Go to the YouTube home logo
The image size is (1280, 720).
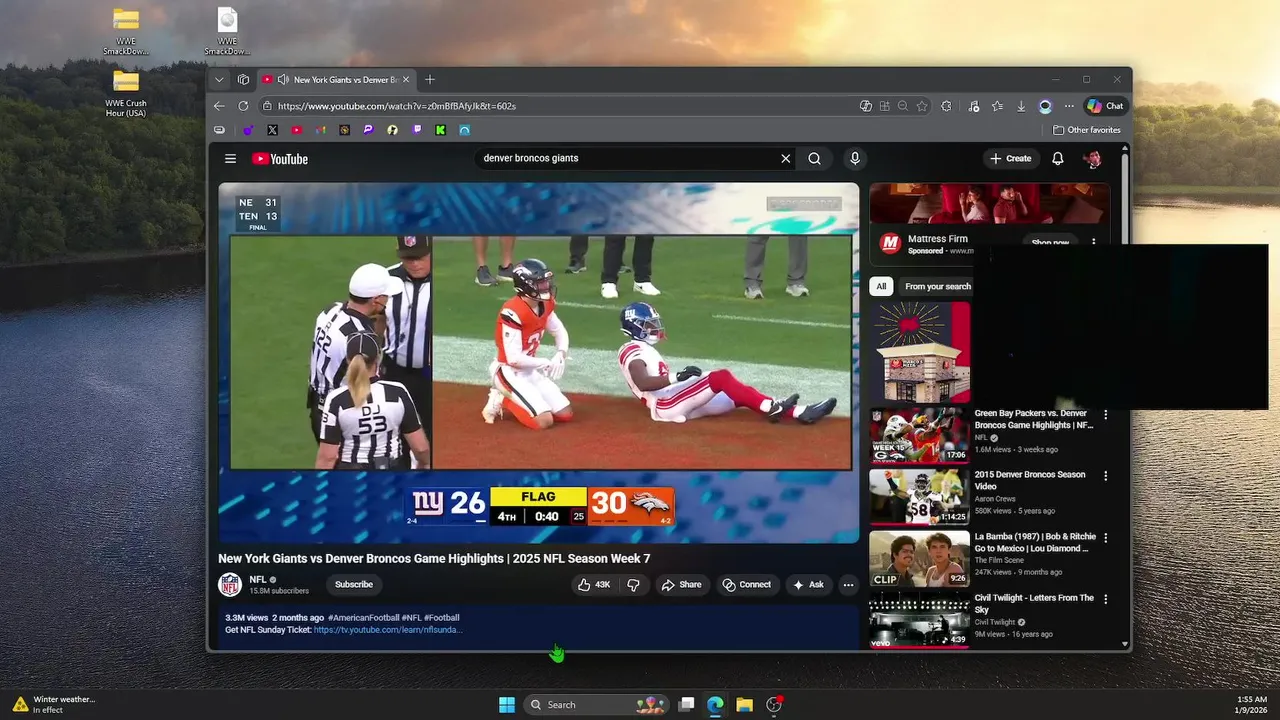[x=280, y=159]
